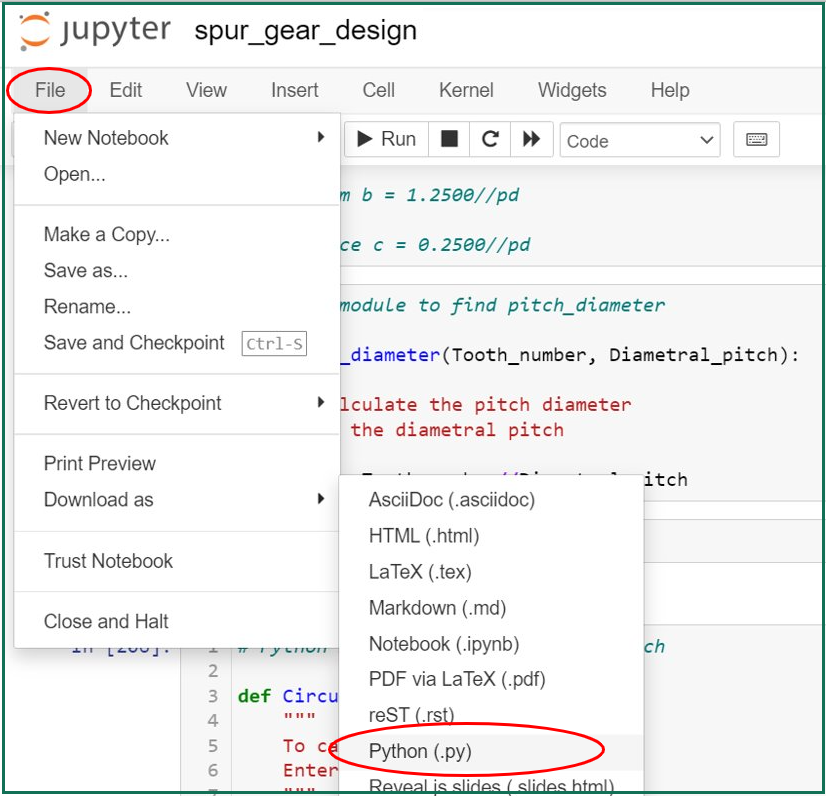Restart kernel and run all cells
This screenshot has height=796, width=826.
click(531, 140)
